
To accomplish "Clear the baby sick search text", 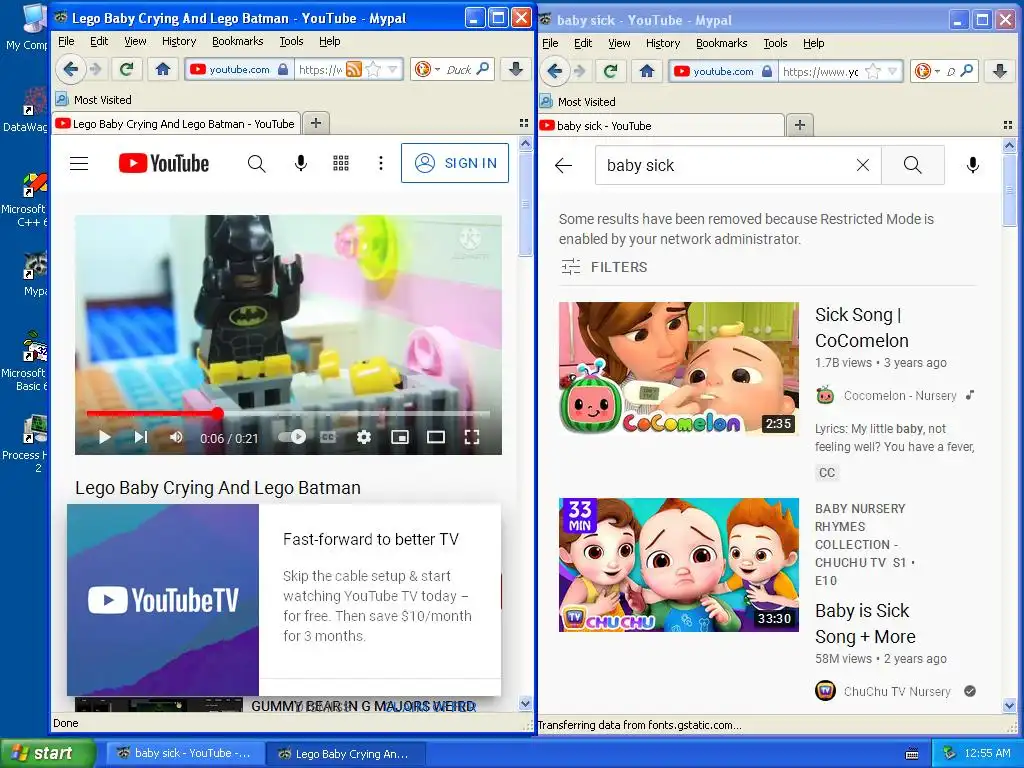I will coord(863,165).
